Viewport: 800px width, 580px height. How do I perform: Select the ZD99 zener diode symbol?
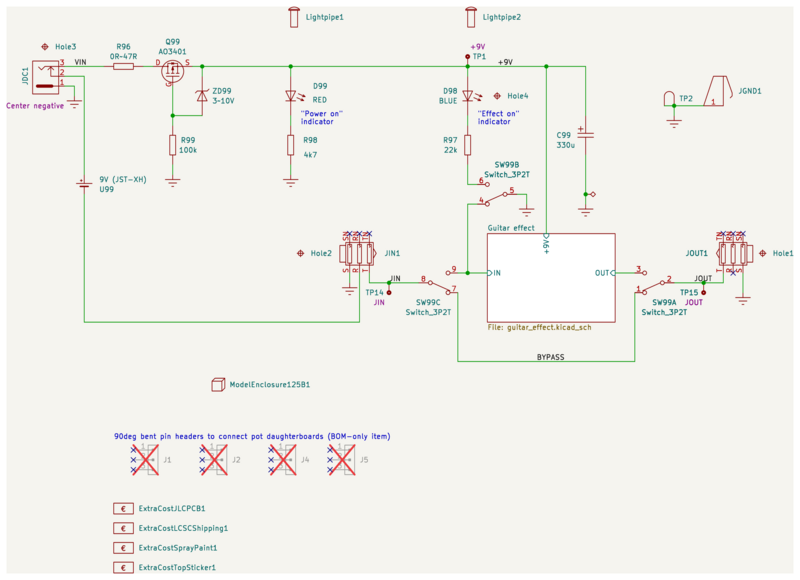pyautogui.click(x=202, y=95)
